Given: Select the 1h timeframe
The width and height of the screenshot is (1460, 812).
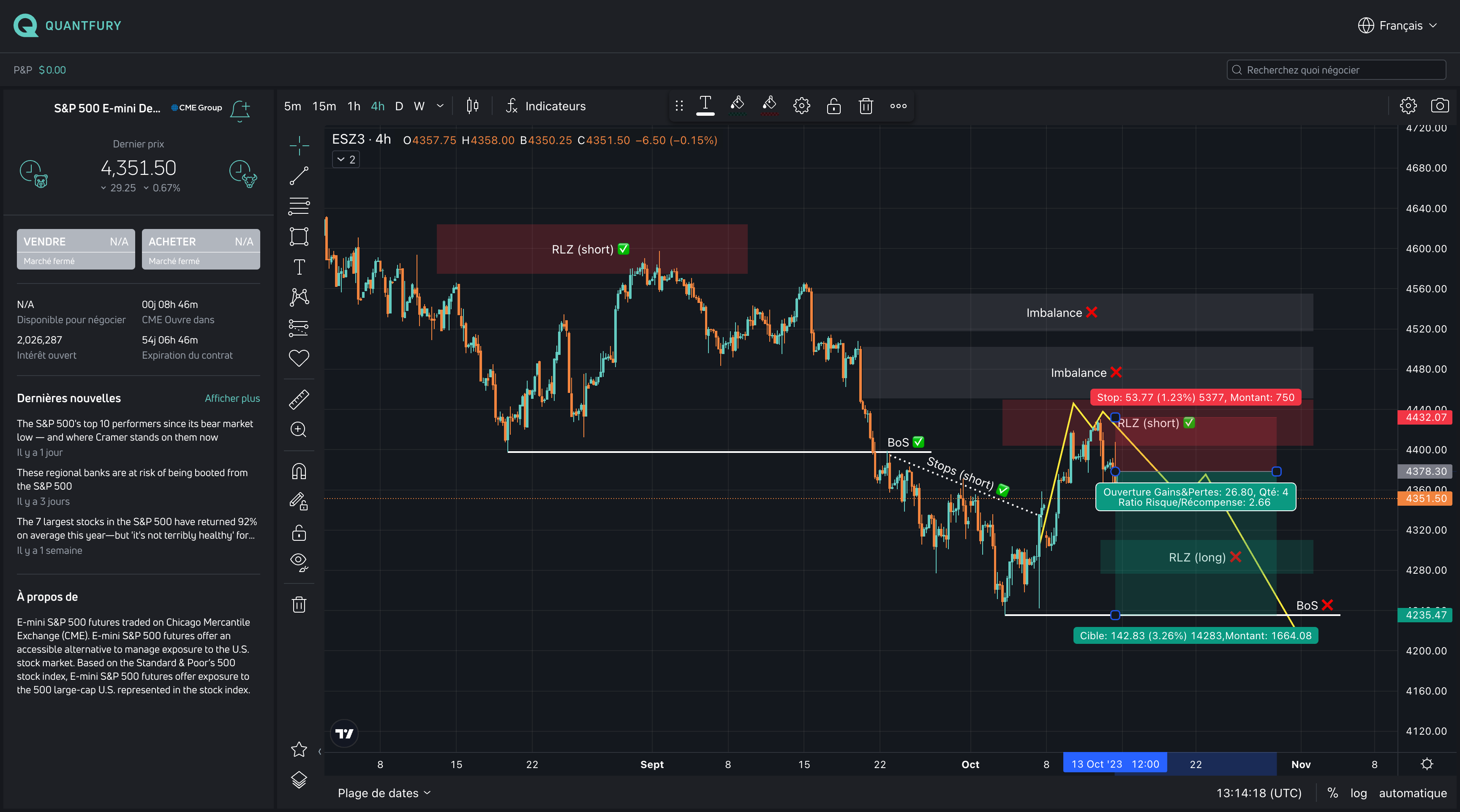Looking at the screenshot, I should coord(354,106).
